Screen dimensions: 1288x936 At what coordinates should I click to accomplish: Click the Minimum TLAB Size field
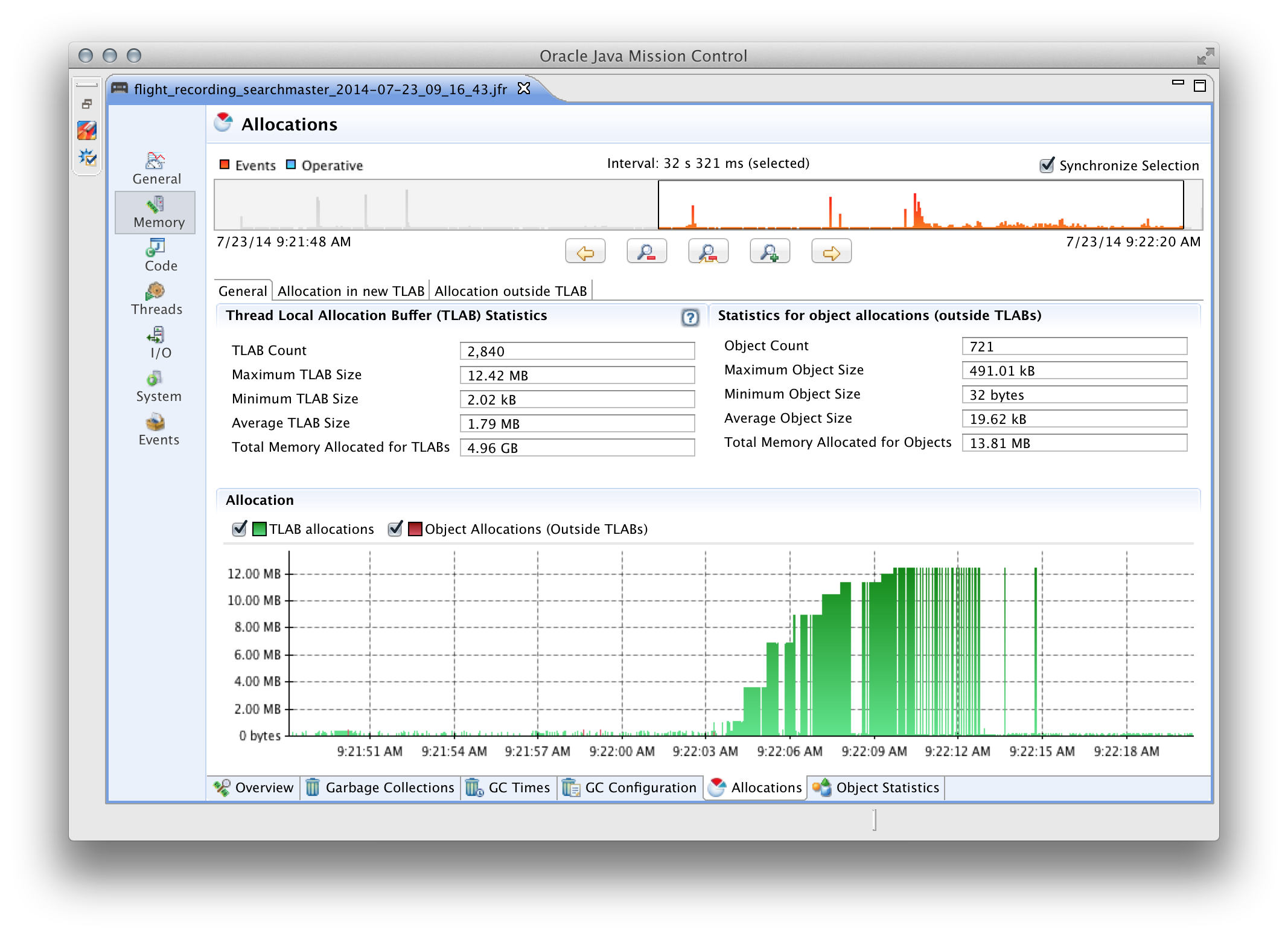pyautogui.click(x=577, y=399)
